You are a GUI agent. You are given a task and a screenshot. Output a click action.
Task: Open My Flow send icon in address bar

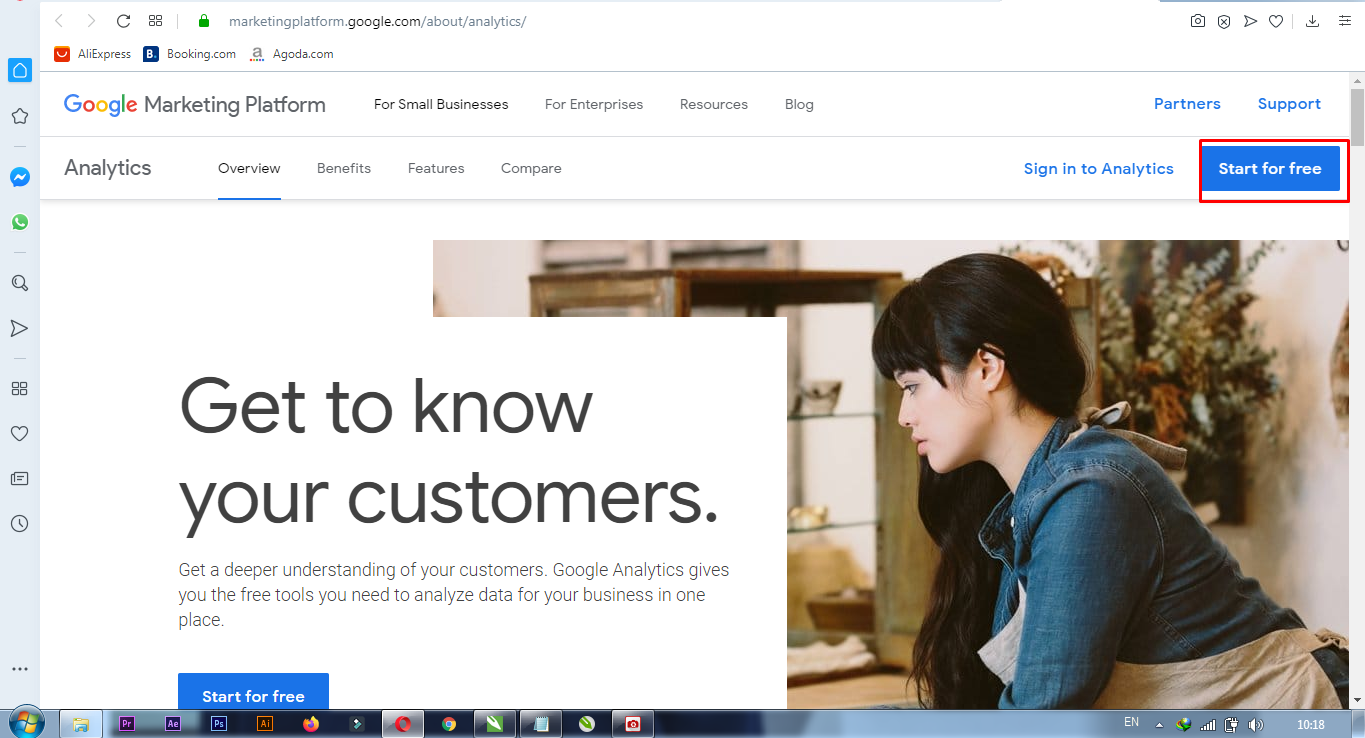(1250, 21)
